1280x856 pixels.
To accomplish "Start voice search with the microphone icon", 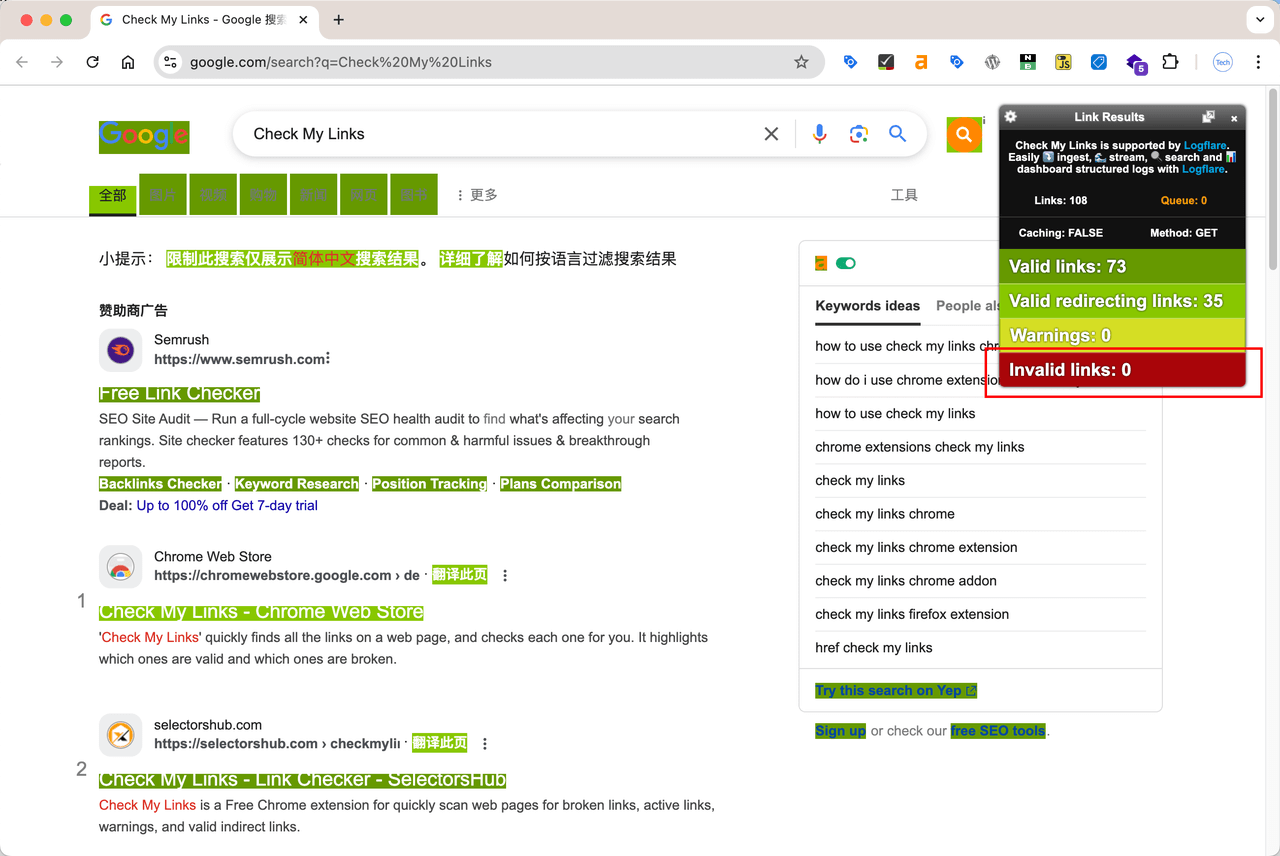I will (820, 134).
